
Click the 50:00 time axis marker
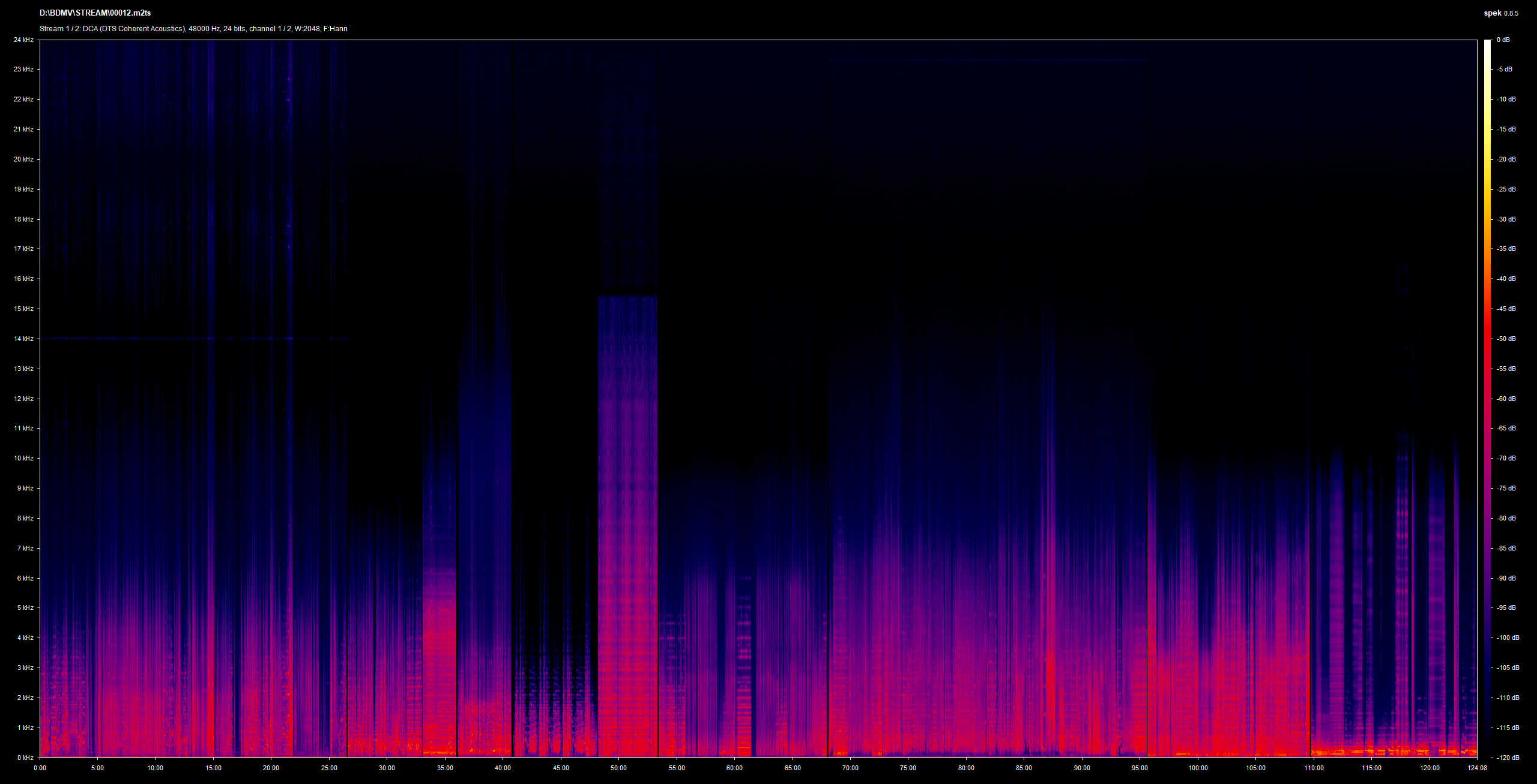click(618, 768)
